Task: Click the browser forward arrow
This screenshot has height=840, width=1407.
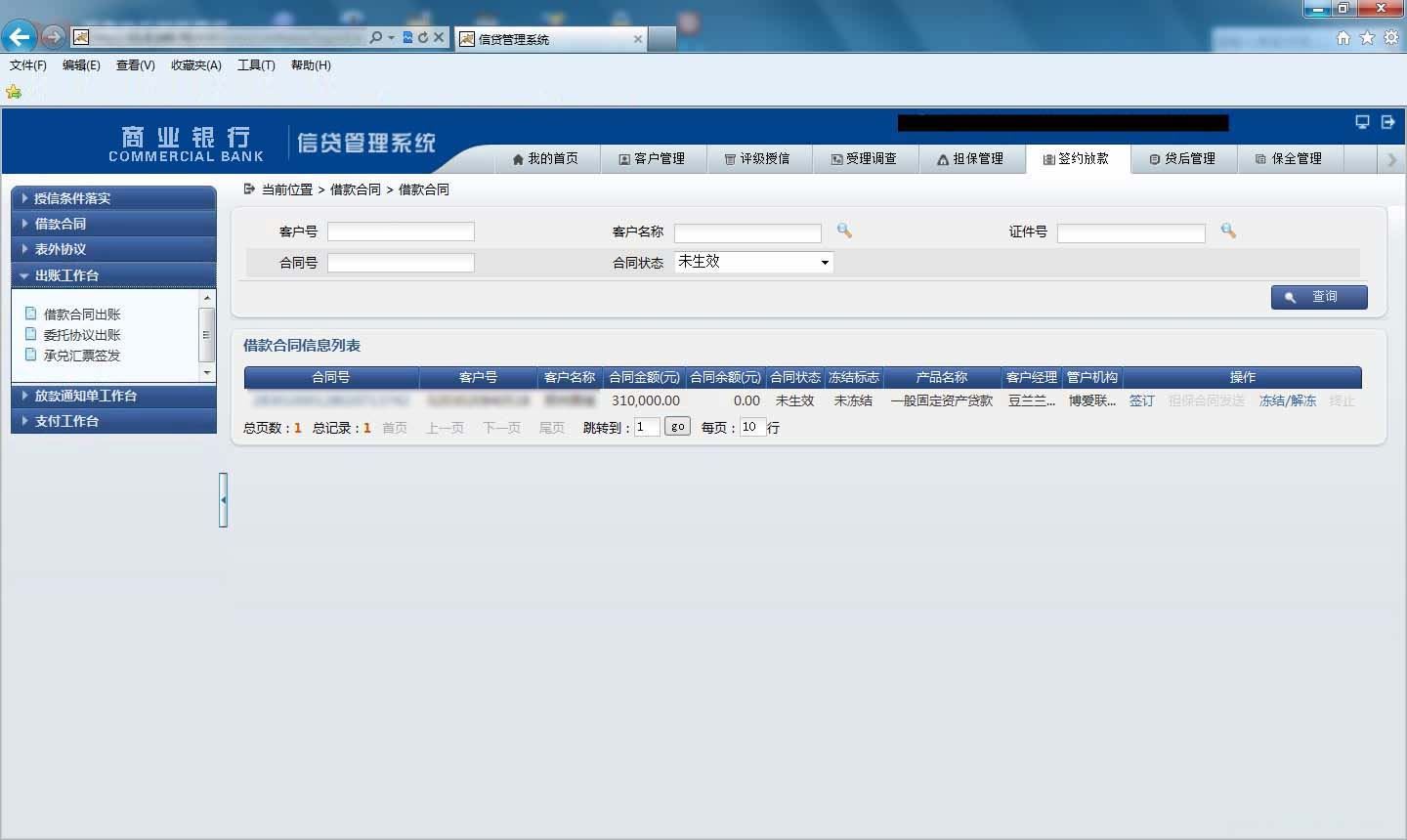Action: pyautogui.click(x=53, y=37)
